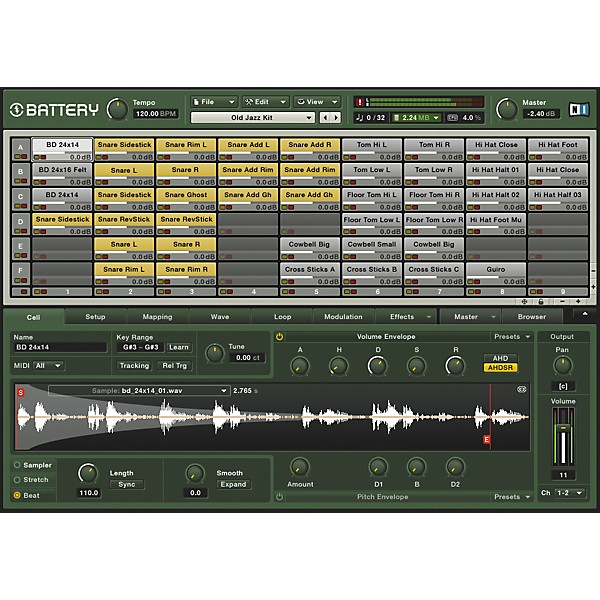Image resolution: width=600 pixels, height=600 pixels.
Task: Open the Volume Envelope Presets dropdown
Action: pos(512,337)
